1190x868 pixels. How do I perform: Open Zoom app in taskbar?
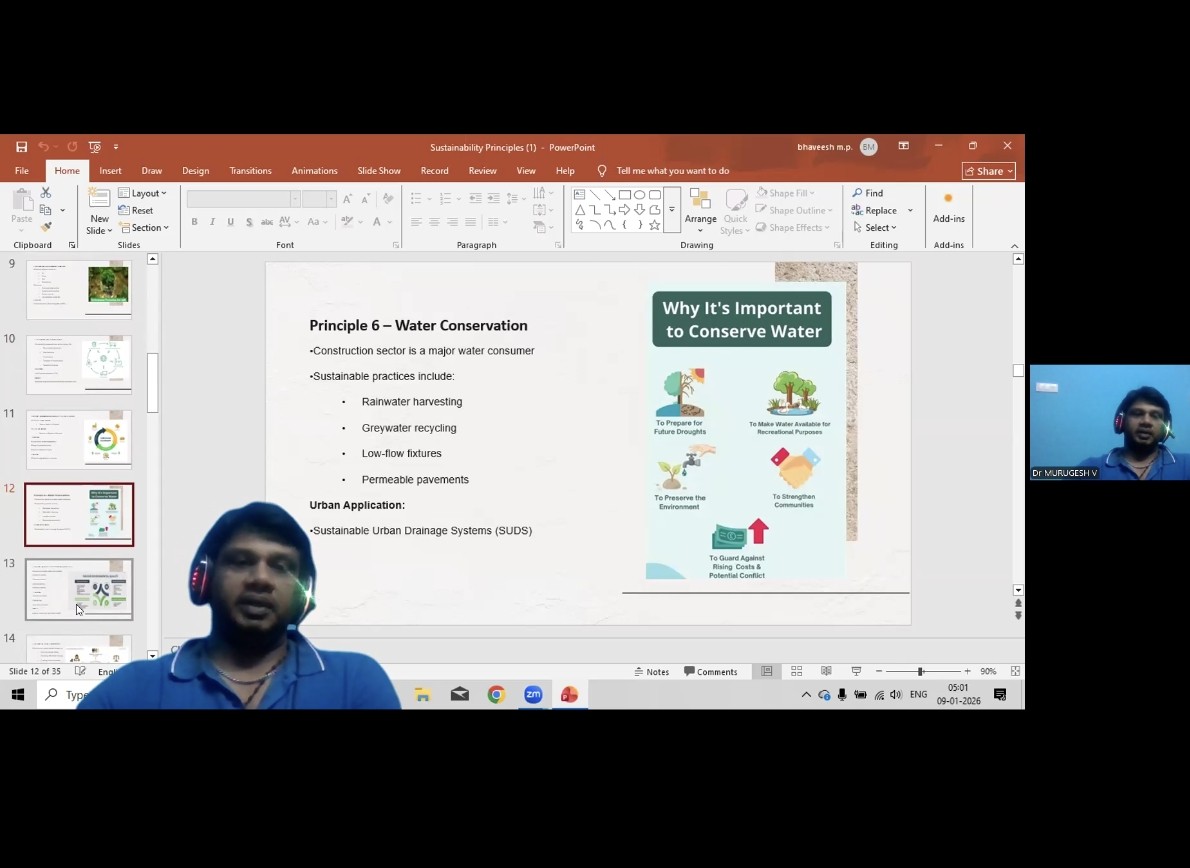(x=533, y=695)
